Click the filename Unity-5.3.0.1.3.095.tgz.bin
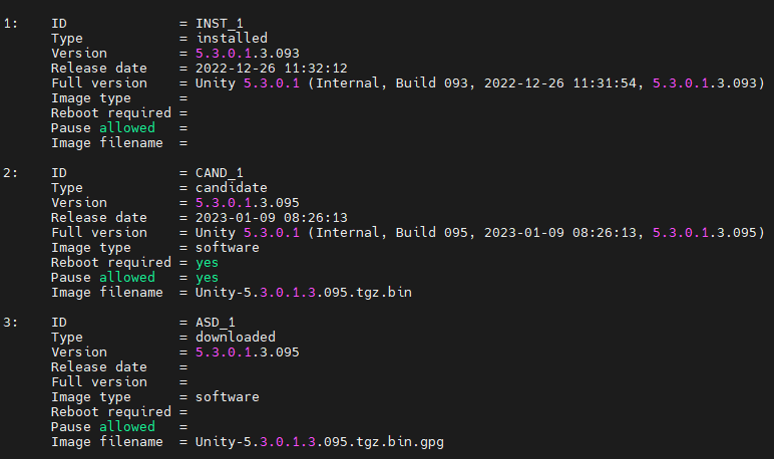The width and height of the screenshot is (774, 459). coord(303,292)
